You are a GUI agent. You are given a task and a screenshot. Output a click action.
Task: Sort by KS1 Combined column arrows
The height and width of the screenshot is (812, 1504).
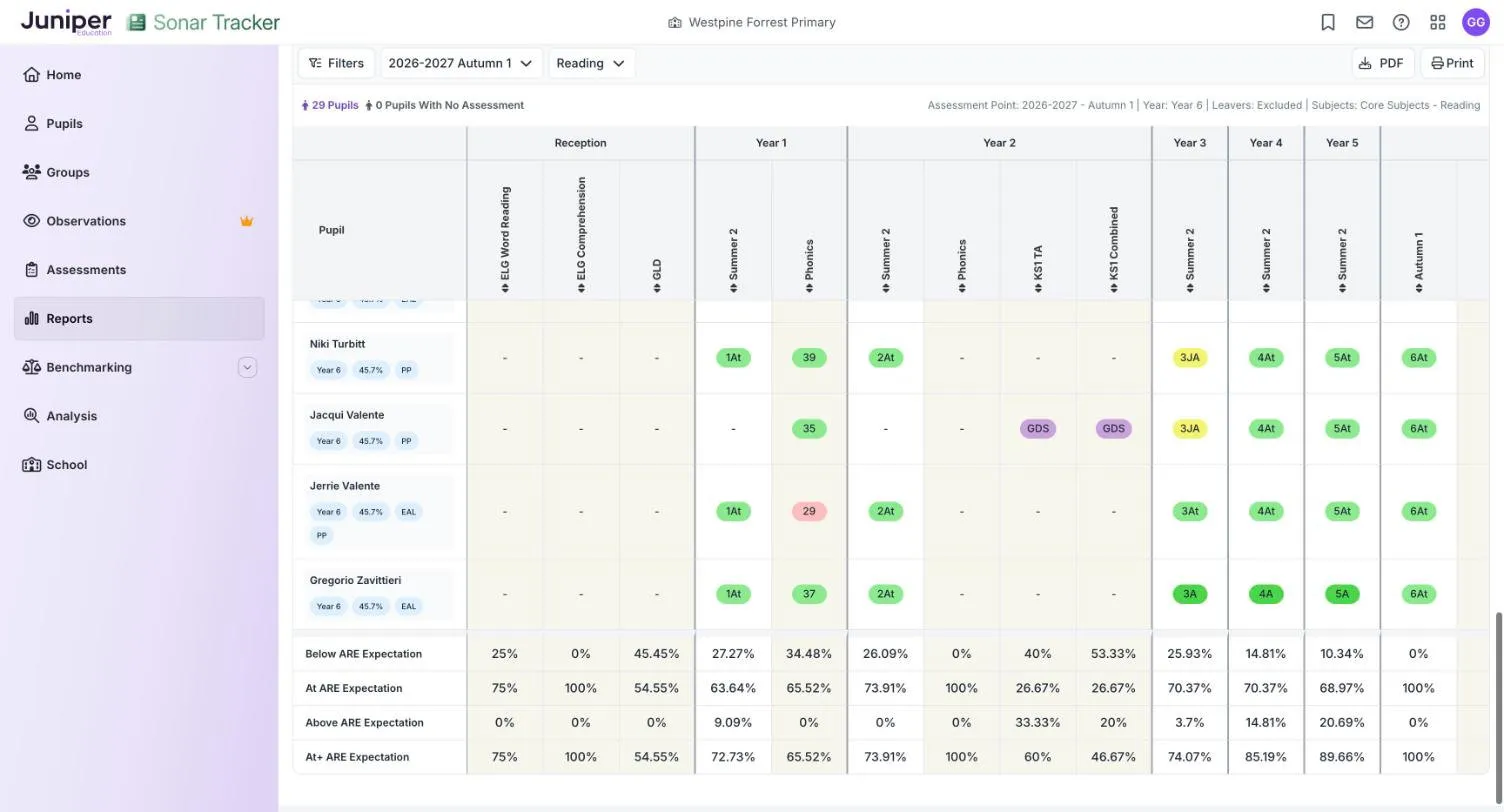pos(1114,288)
